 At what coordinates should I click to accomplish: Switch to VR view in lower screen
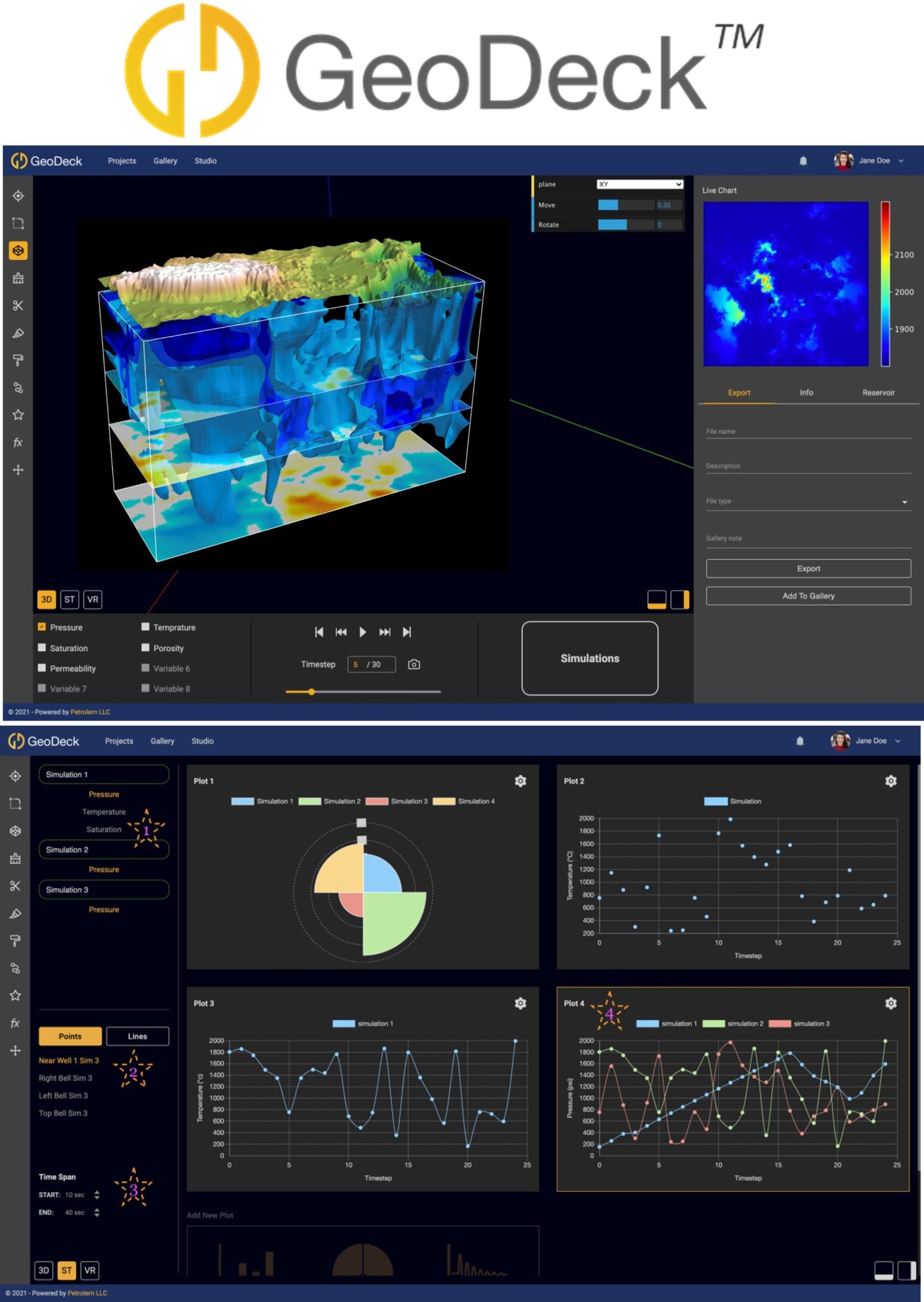[90, 1270]
